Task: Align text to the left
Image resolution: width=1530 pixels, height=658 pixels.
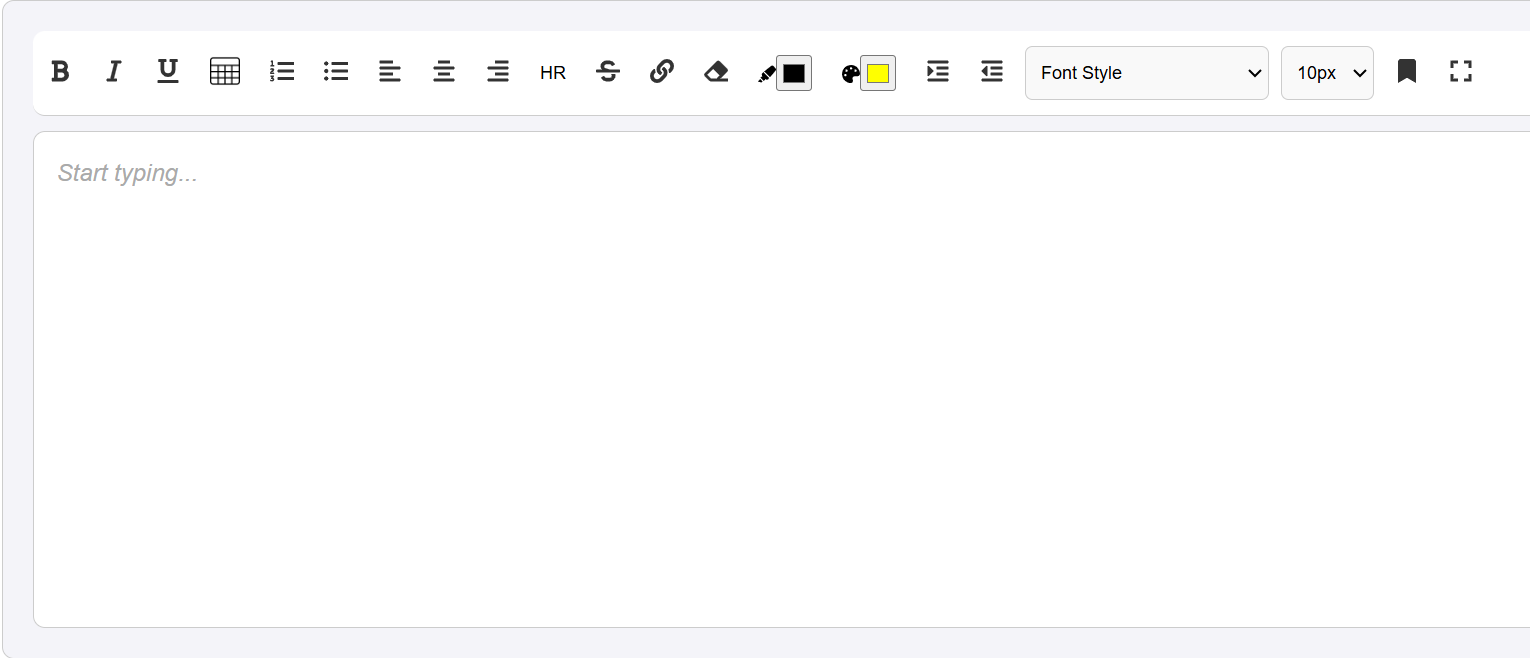Action: coord(390,72)
